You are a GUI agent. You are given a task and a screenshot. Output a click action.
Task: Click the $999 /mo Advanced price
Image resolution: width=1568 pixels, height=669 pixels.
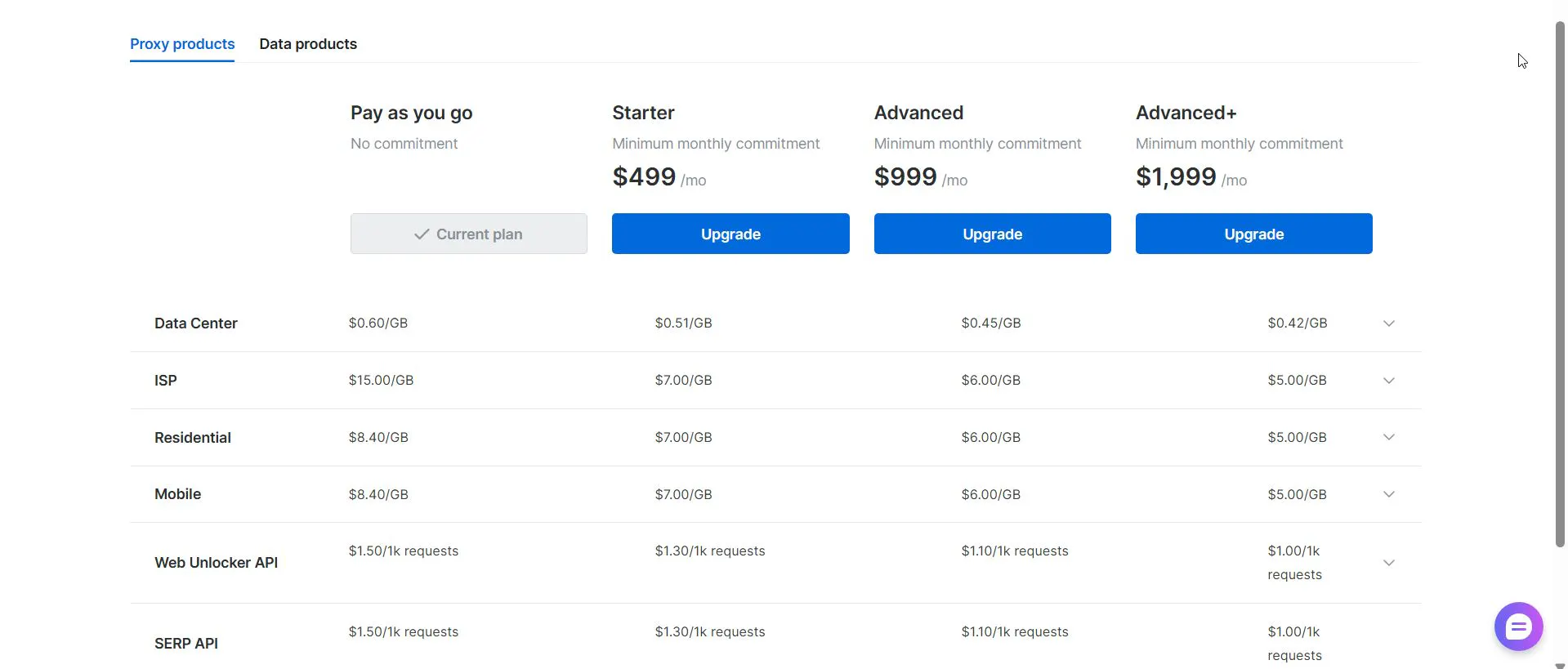point(921,177)
